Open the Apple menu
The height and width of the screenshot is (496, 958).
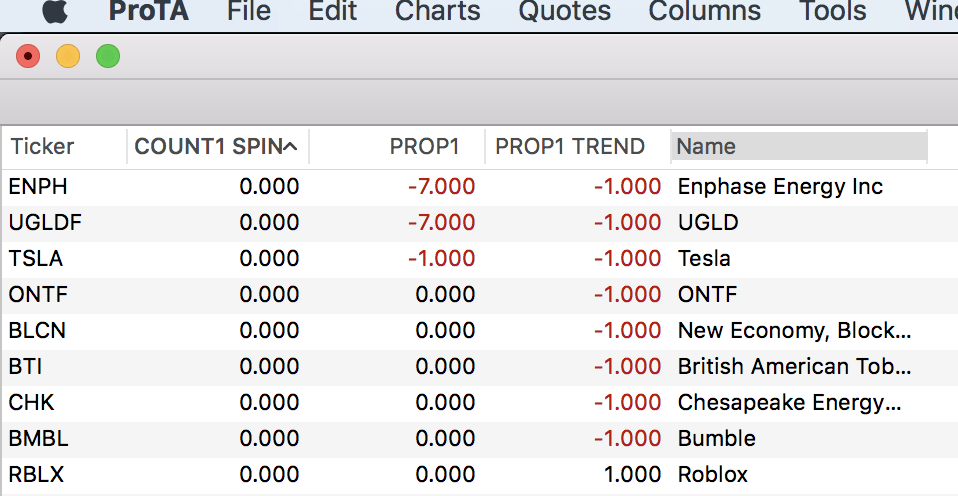[x=55, y=11]
